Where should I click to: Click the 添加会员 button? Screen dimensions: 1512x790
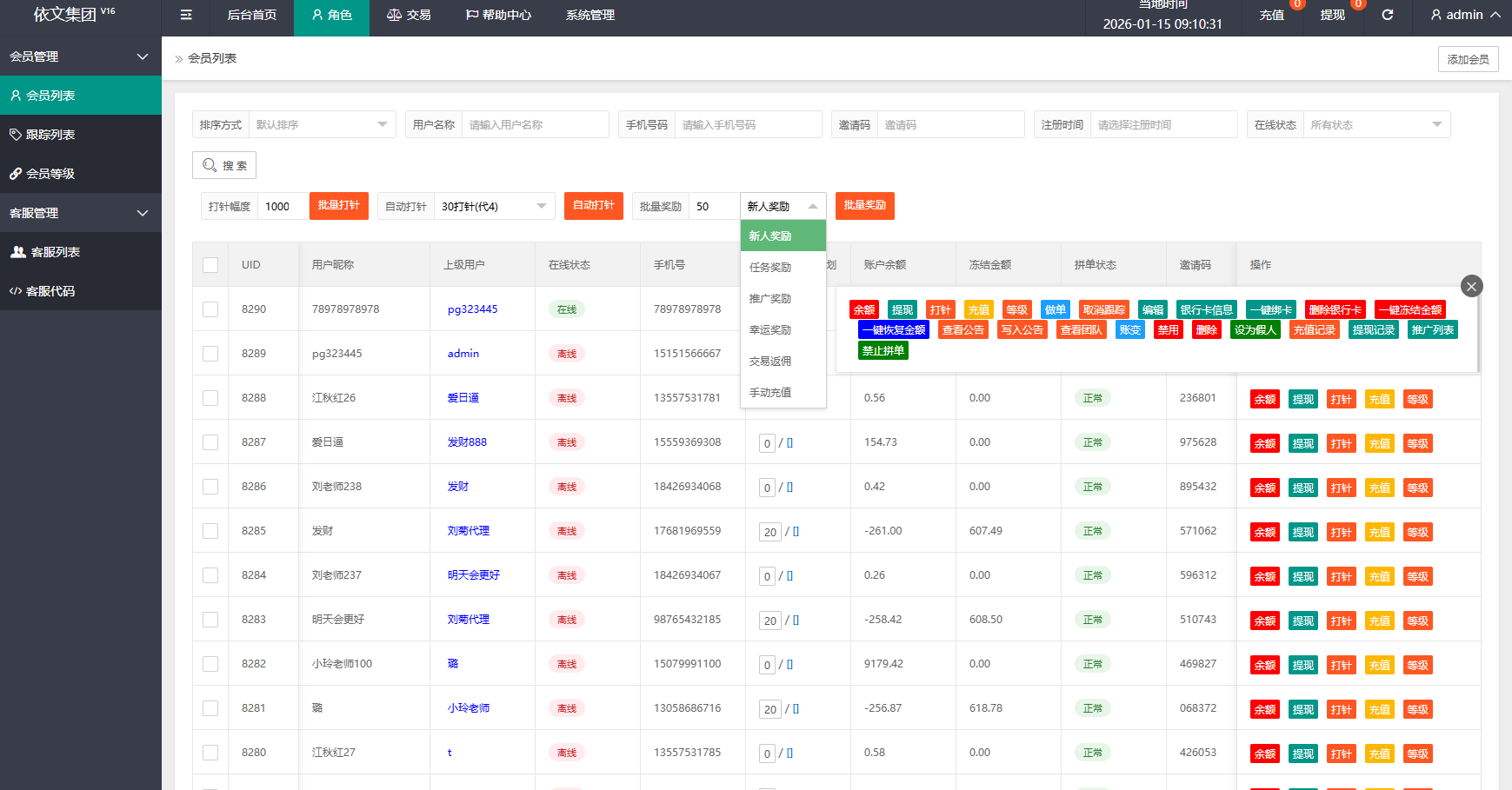click(1468, 59)
